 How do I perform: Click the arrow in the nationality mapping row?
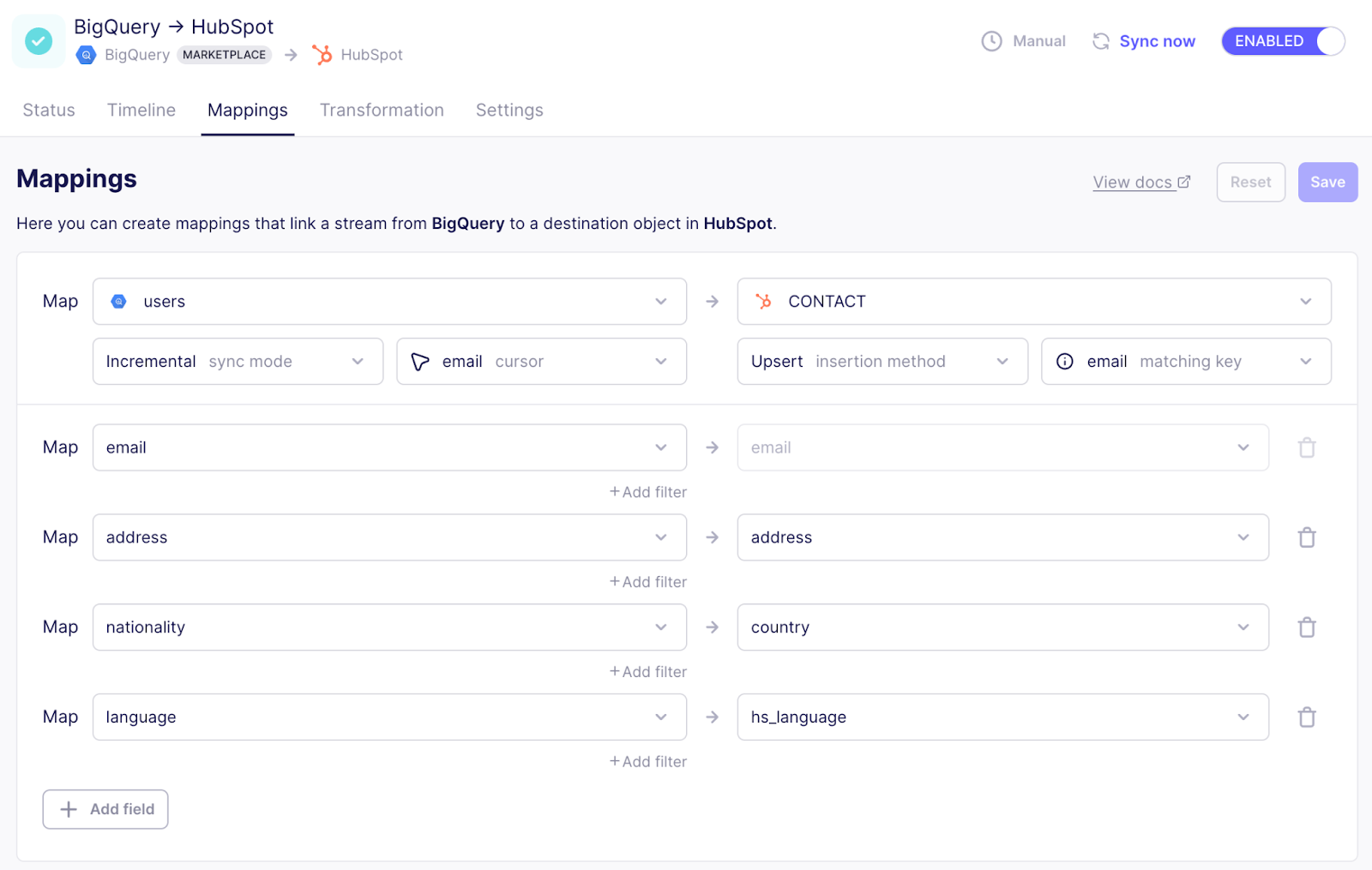[x=712, y=627]
